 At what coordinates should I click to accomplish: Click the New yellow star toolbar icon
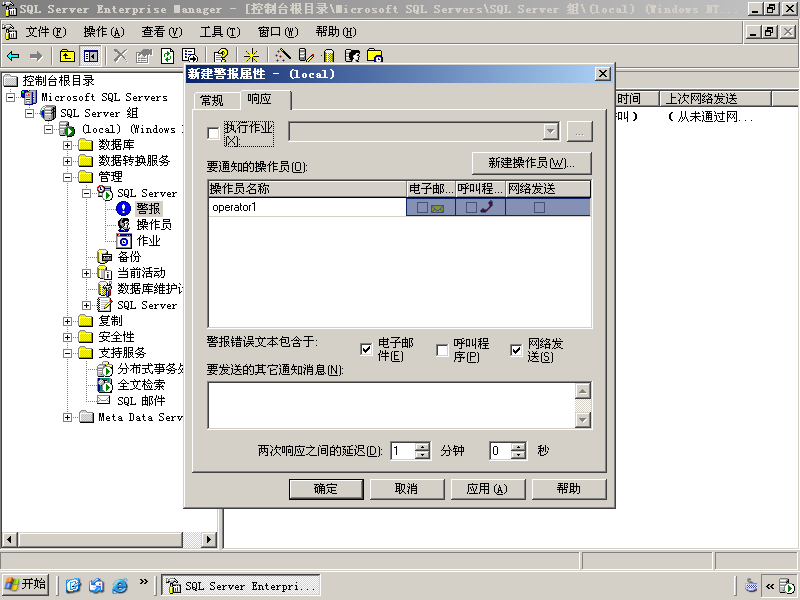point(251,56)
